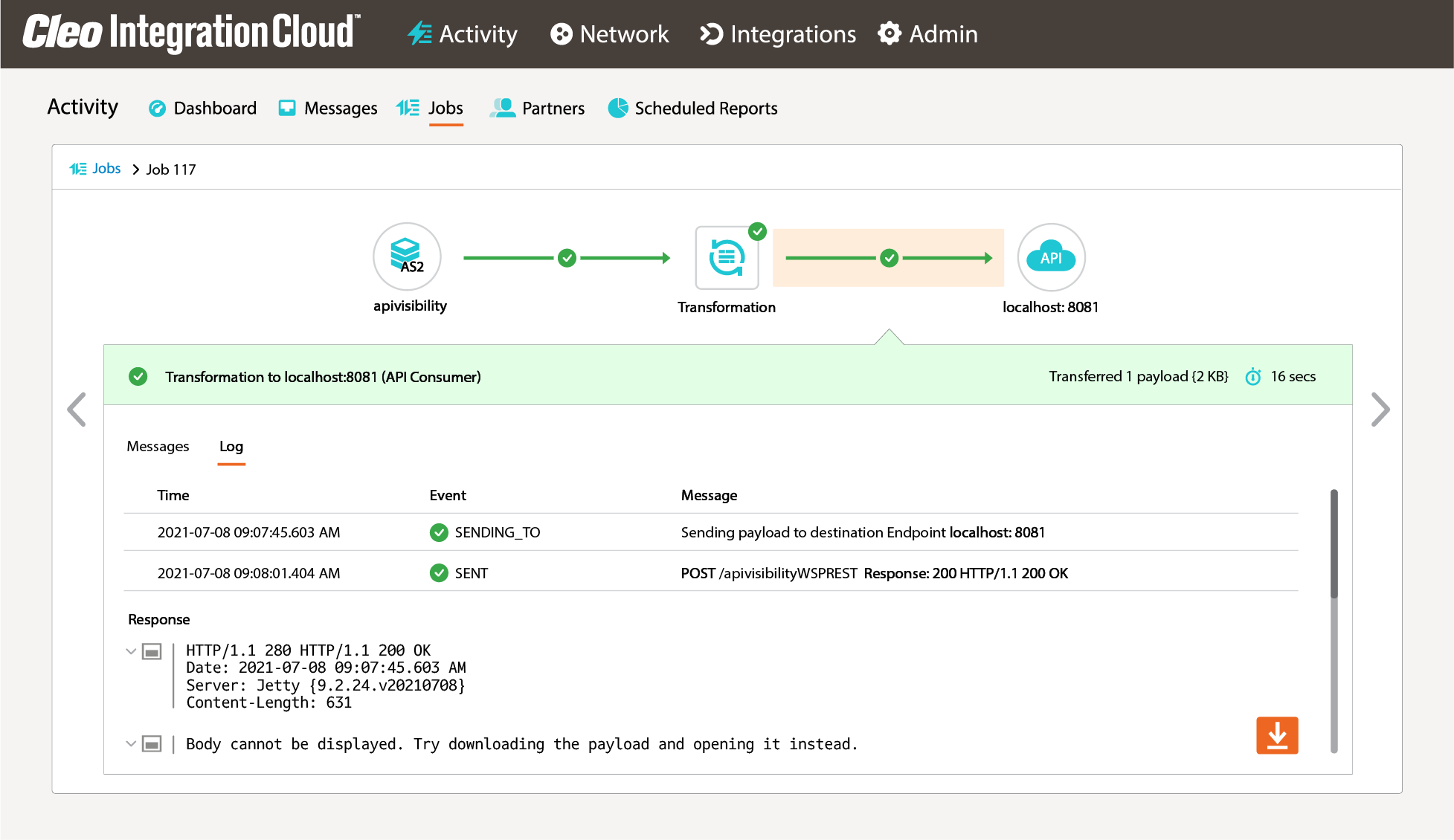Click the Network globe icon
This screenshot has height=840, width=1454.
pos(560,34)
